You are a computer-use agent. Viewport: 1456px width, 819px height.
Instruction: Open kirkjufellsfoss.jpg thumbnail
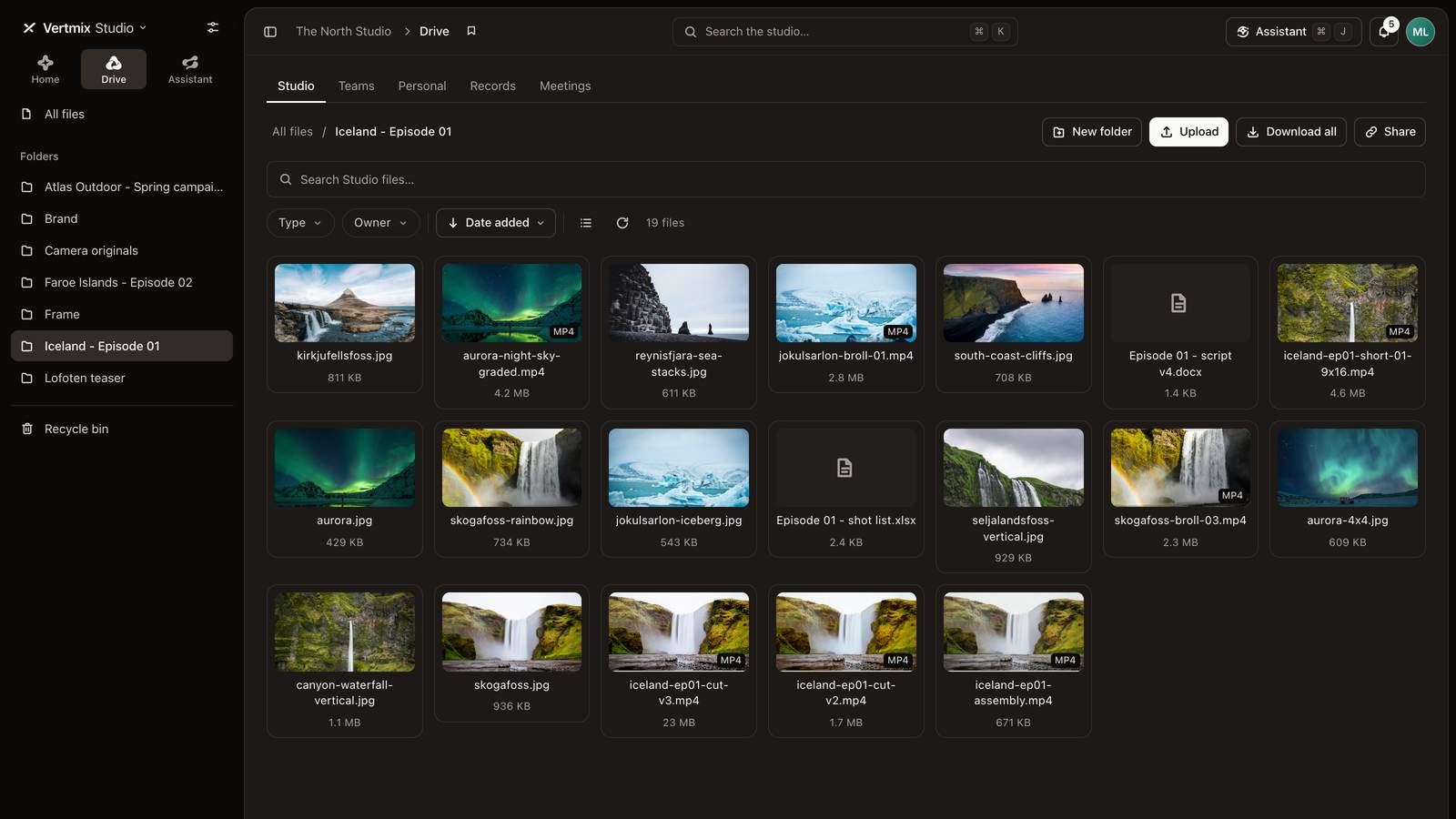point(345,303)
